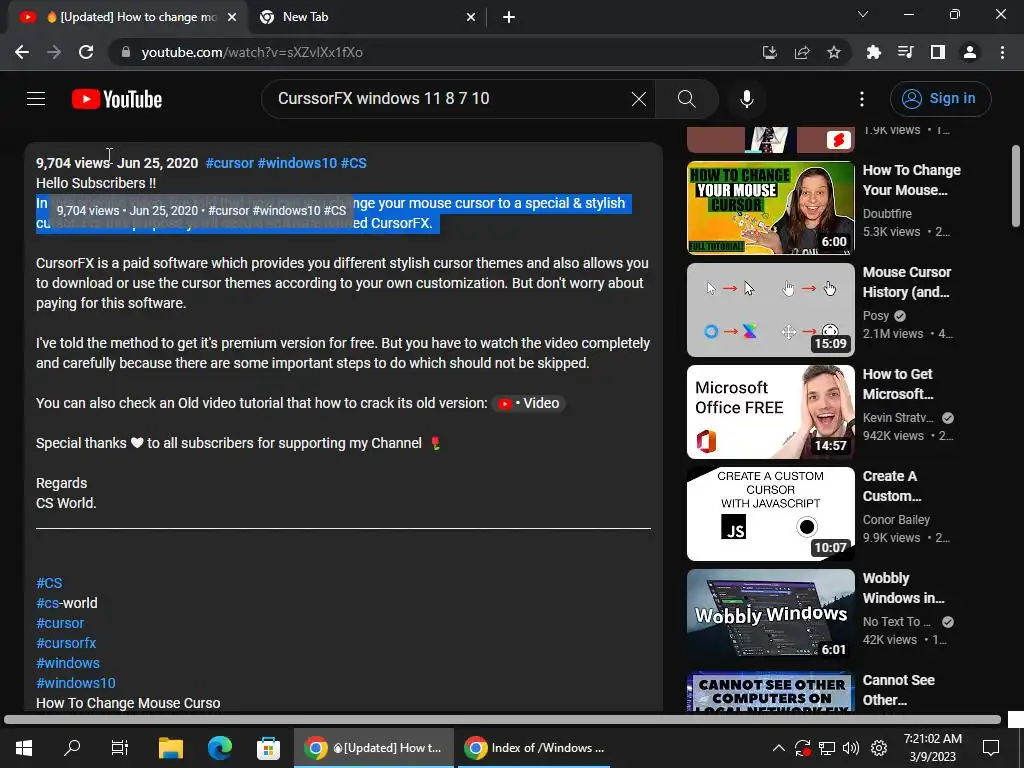Start voice search with microphone icon
The image size is (1024, 768).
(x=746, y=99)
